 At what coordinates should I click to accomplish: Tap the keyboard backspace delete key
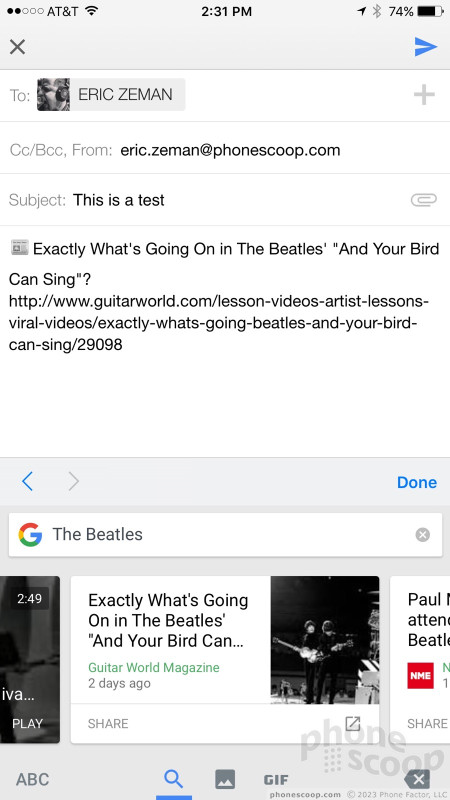coord(417,779)
